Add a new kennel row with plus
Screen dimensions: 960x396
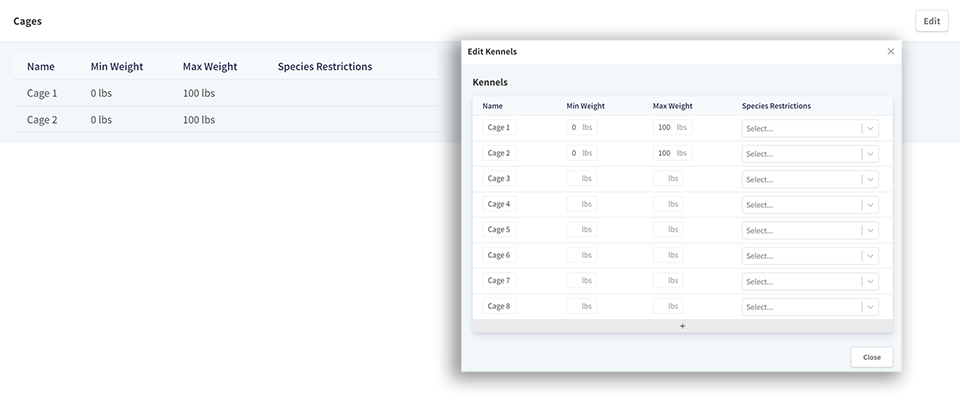click(x=683, y=326)
